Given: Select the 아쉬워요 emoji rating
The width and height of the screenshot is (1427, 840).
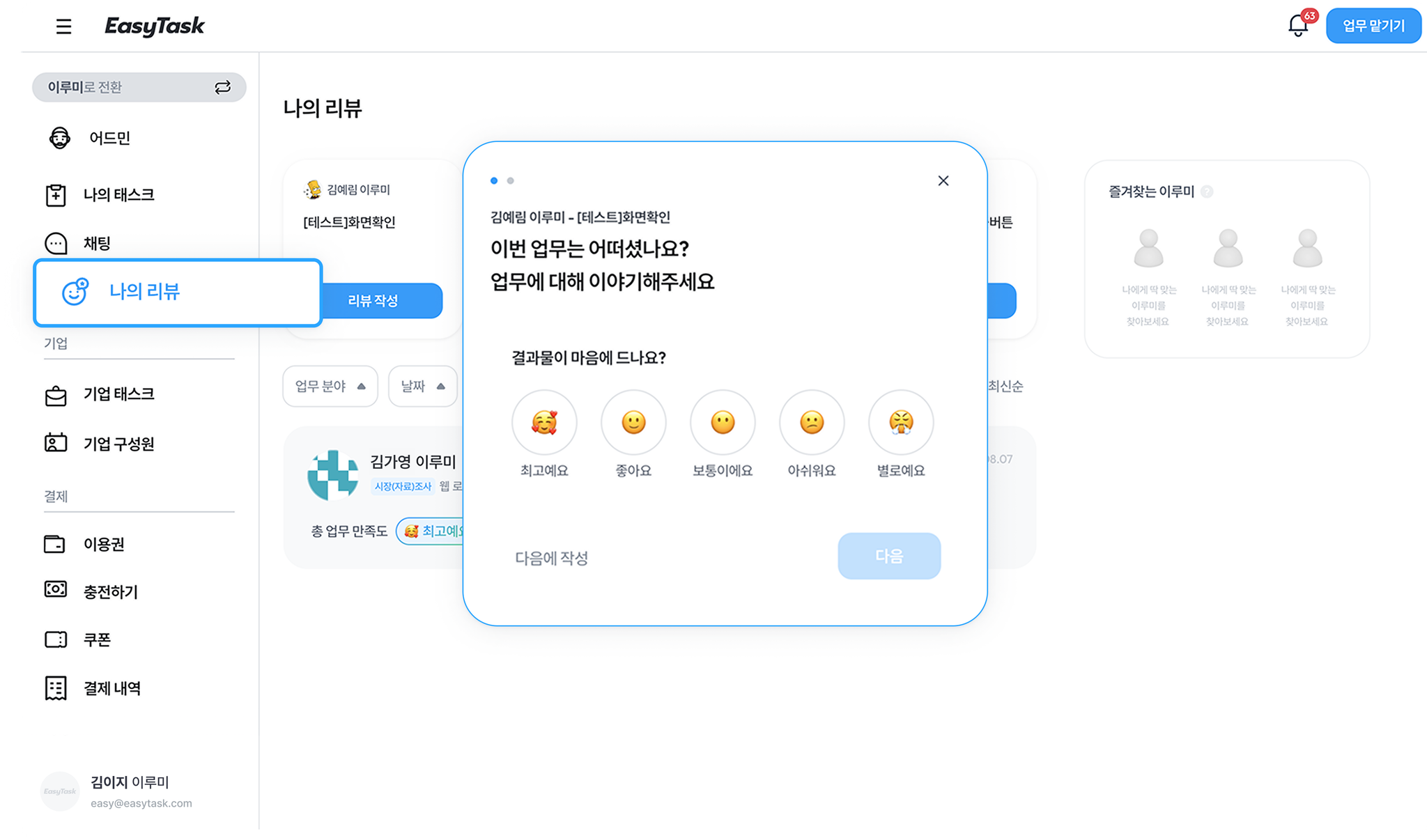Looking at the screenshot, I should coord(812,422).
